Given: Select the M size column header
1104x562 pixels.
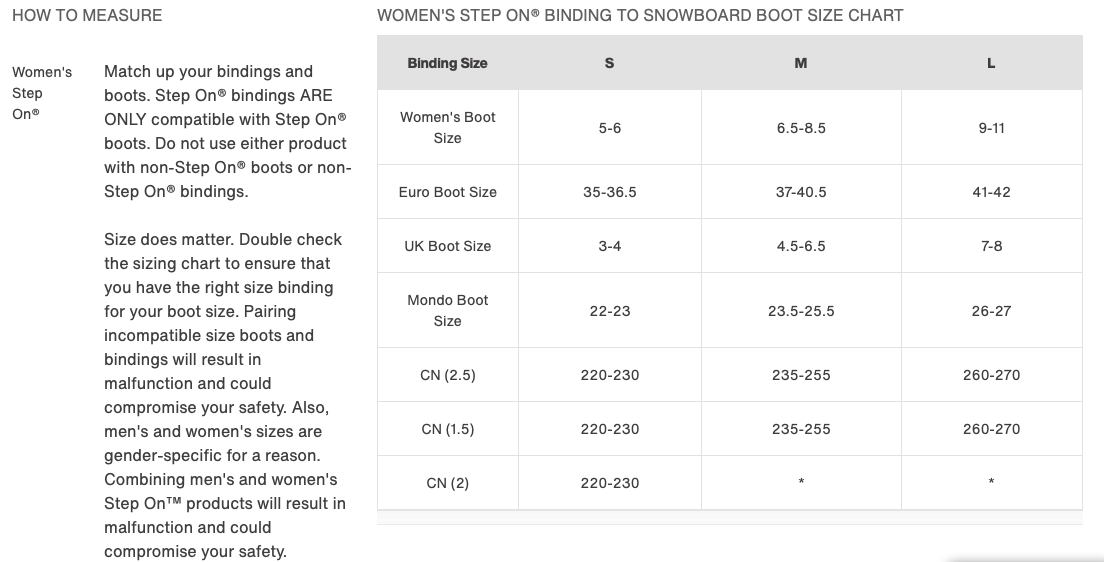Looking at the screenshot, I should click(x=801, y=63).
